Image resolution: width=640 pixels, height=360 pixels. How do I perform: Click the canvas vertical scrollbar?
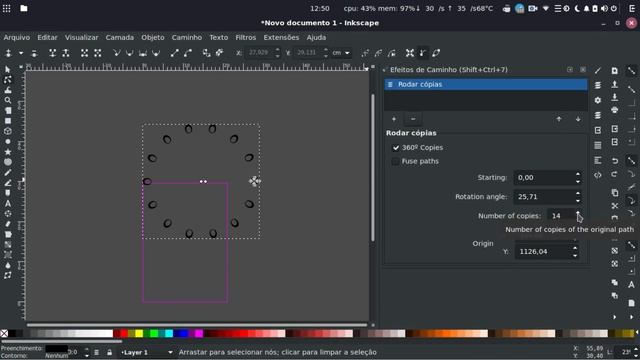pyautogui.click(x=373, y=167)
